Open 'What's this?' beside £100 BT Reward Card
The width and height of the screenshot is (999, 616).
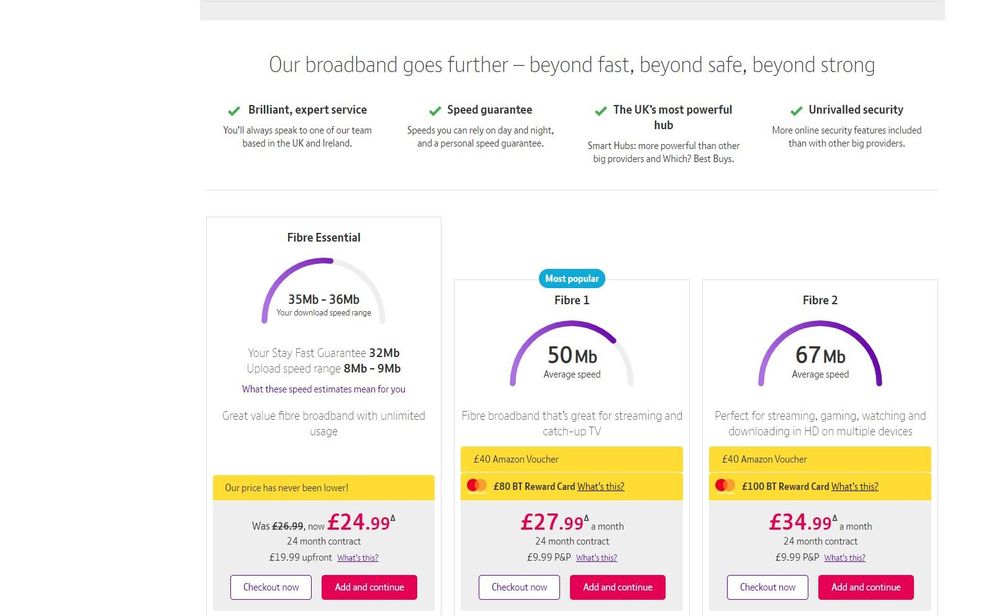854,487
